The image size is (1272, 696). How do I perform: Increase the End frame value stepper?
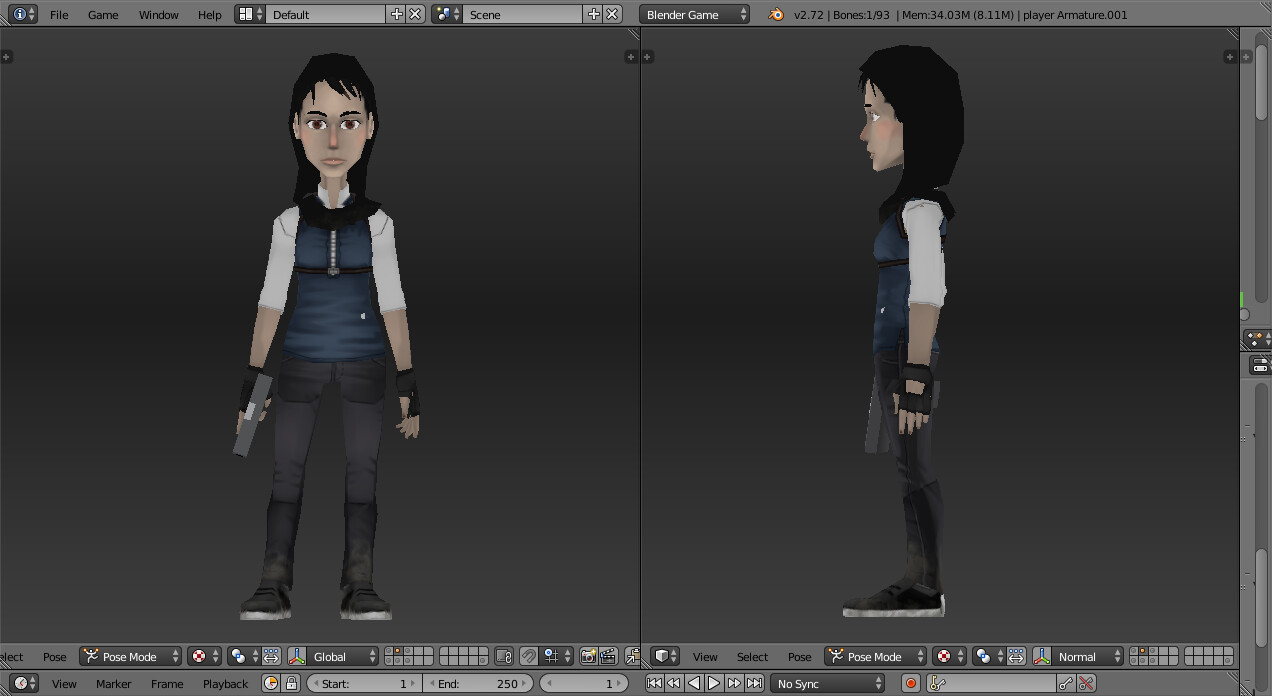[x=524, y=684]
